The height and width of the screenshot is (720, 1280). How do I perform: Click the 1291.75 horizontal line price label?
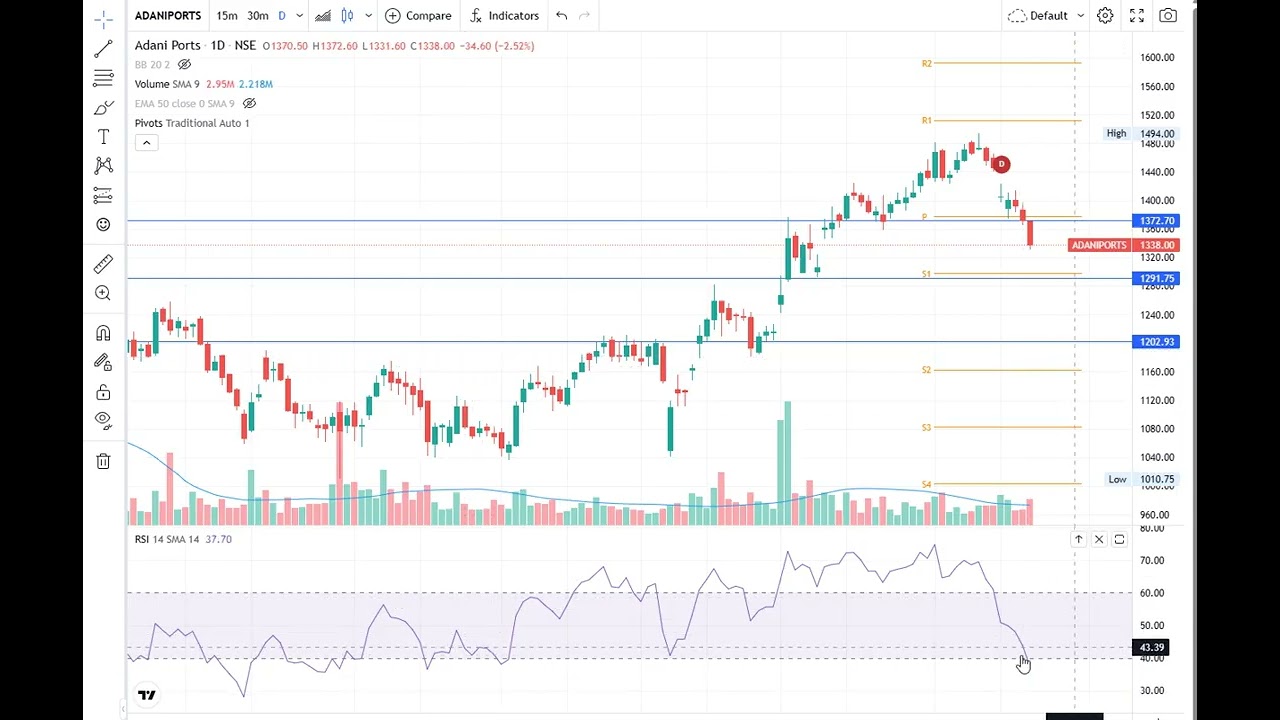[x=1156, y=279]
